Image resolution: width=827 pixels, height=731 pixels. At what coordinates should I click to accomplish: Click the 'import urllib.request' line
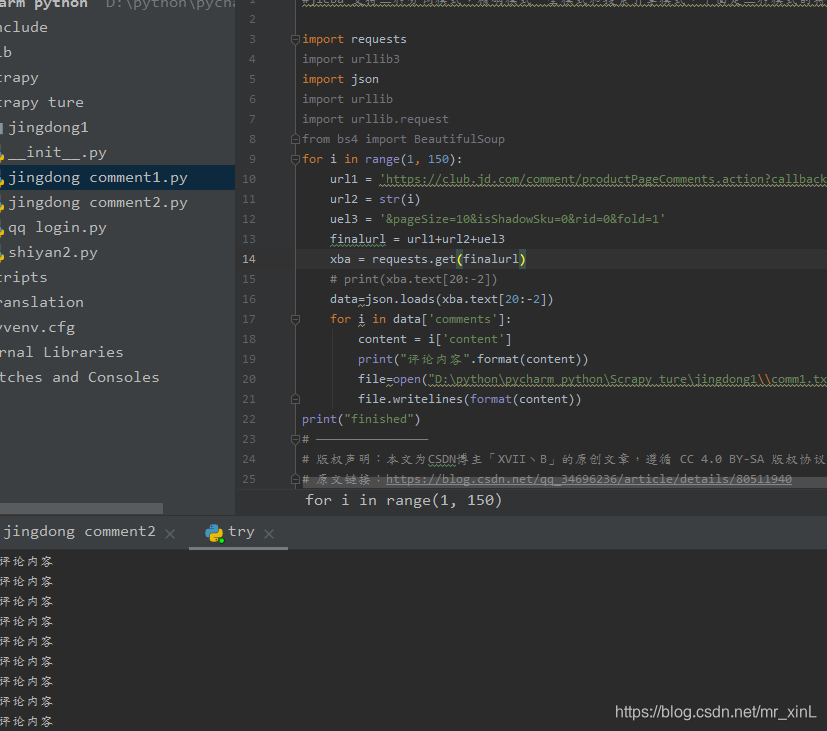[375, 119]
